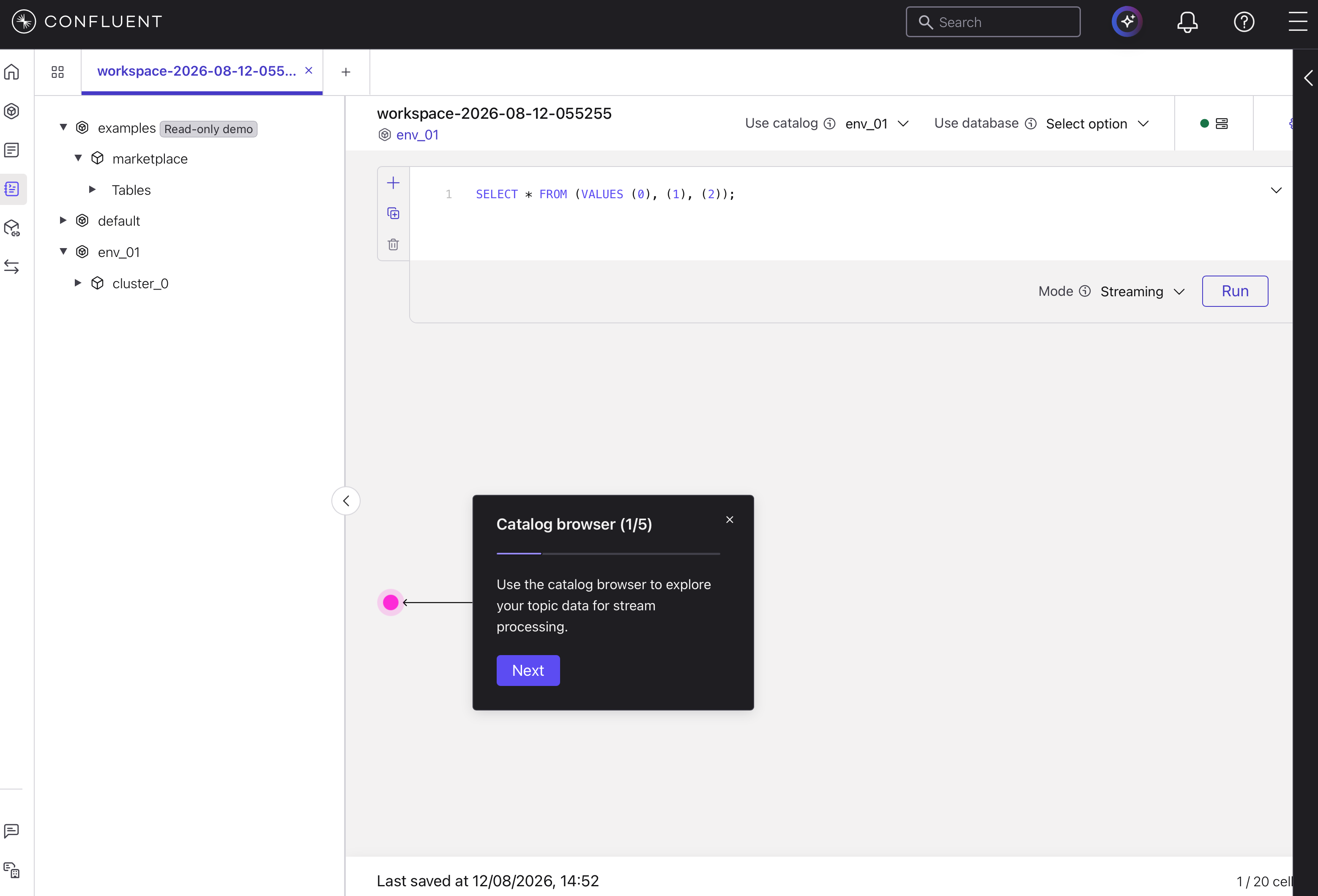Close the Catalog browser tour popup
Screen dimensions: 1318x896
tap(729, 519)
